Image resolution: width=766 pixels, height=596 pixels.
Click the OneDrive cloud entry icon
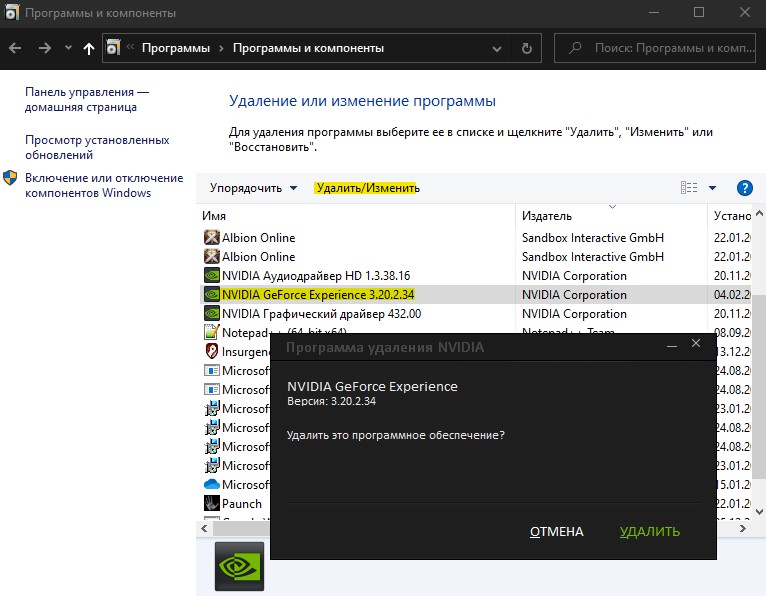click(x=212, y=484)
